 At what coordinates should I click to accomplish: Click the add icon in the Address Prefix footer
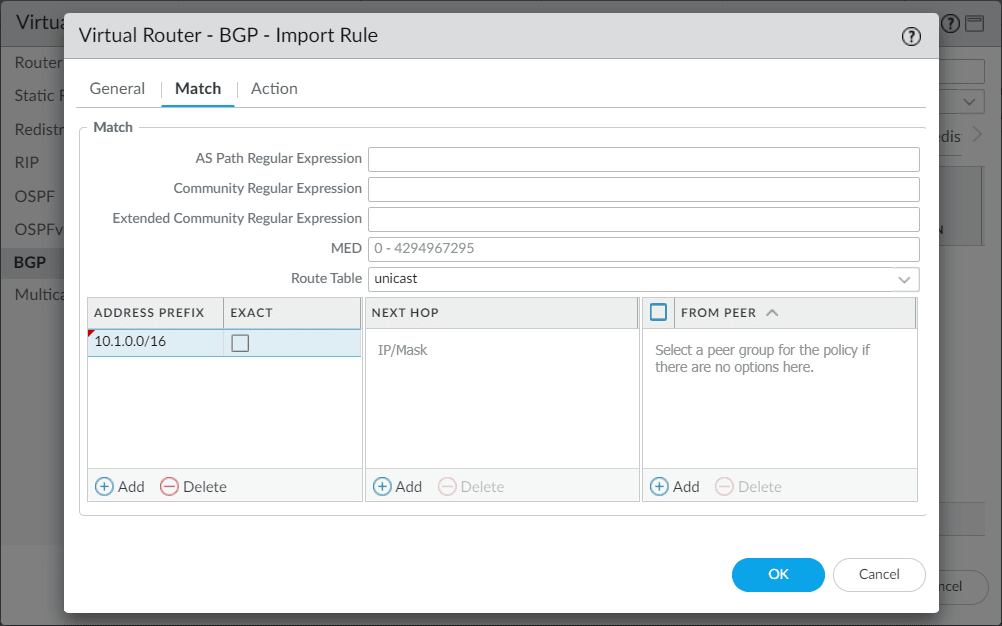tap(104, 486)
